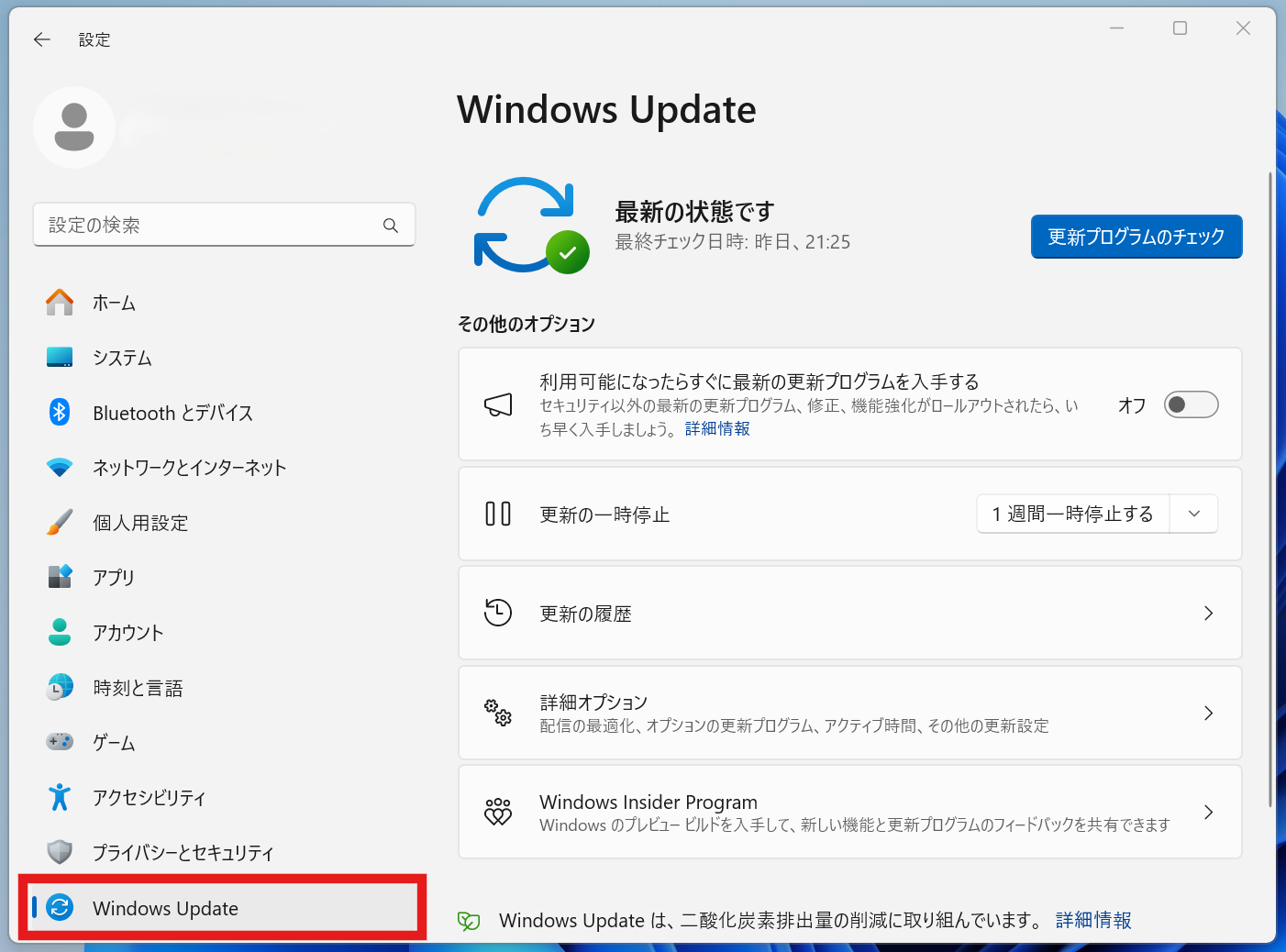1286x952 pixels.
Task: Select Windows Update in sidebar
Action: coord(224,908)
